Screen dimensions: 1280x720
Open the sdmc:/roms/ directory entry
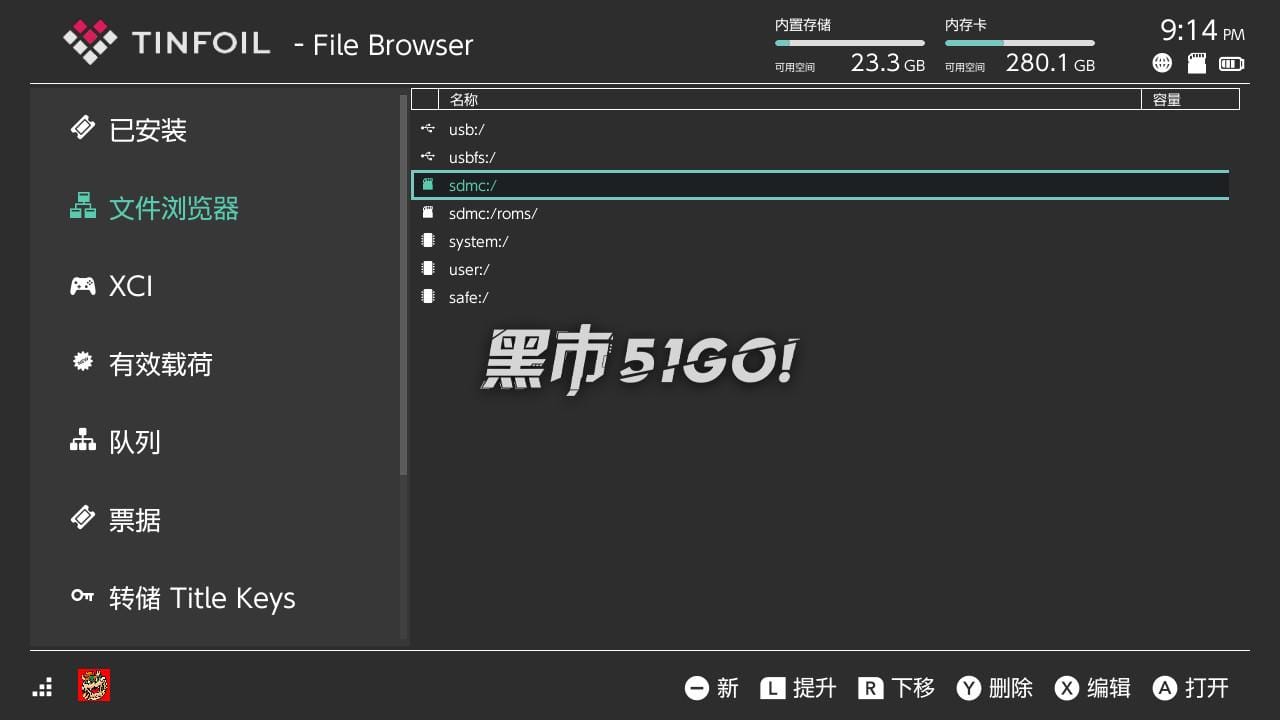coord(493,213)
